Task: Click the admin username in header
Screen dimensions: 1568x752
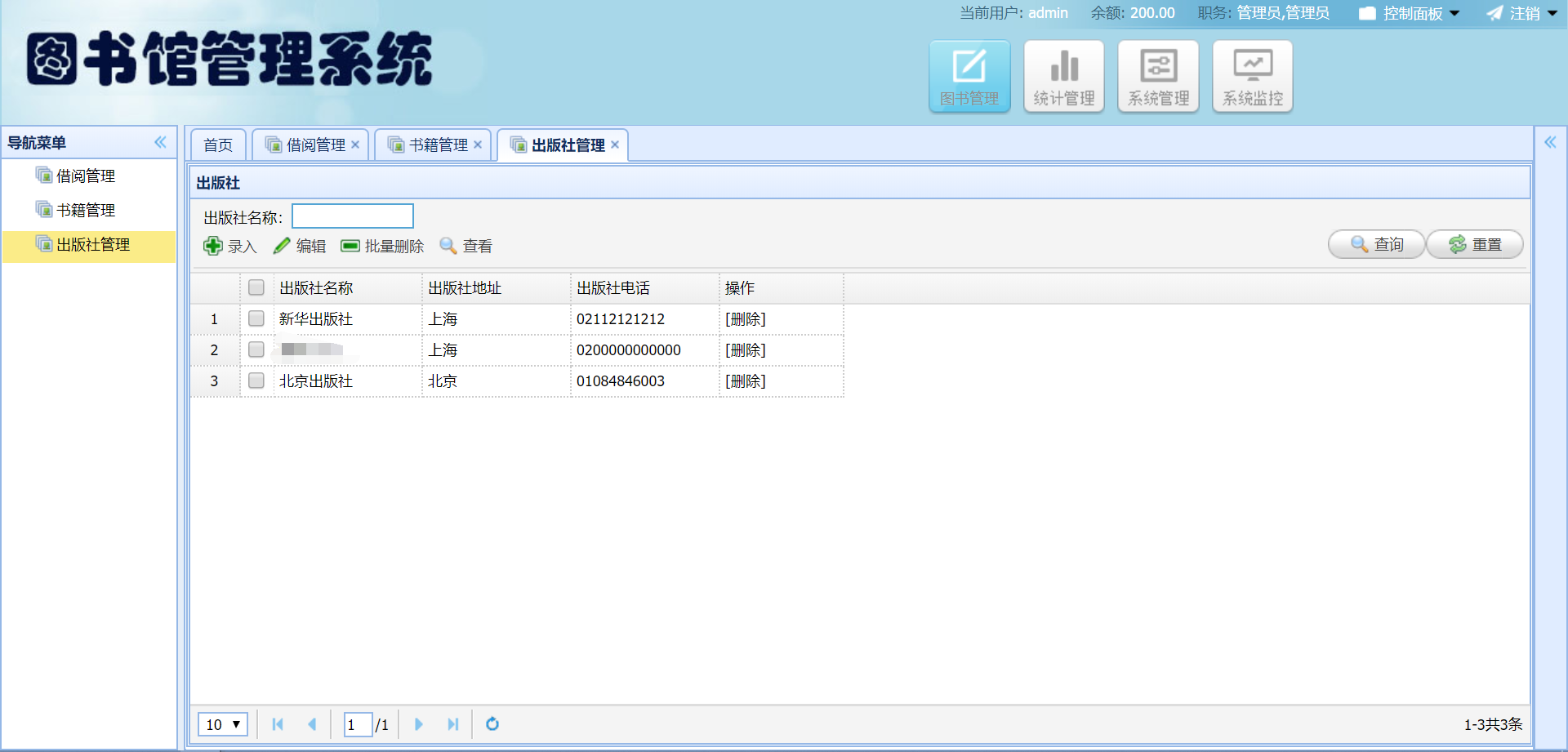Action: pyautogui.click(x=1048, y=13)
